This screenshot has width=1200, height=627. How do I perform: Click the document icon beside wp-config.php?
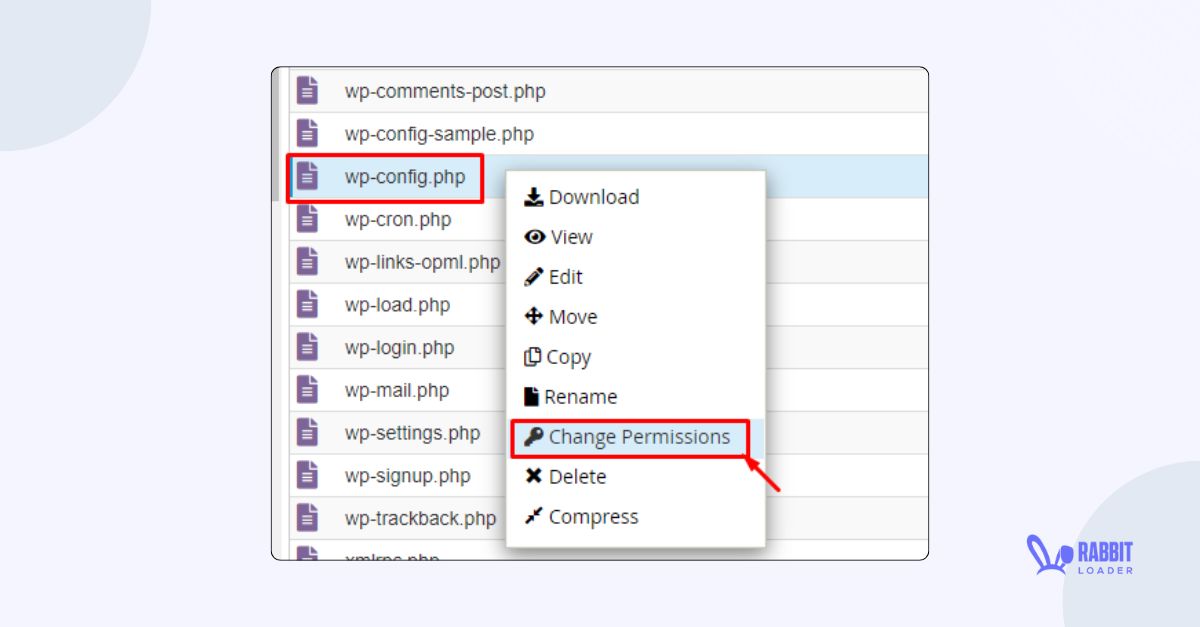pyautogui.click(x=307, y=176)
